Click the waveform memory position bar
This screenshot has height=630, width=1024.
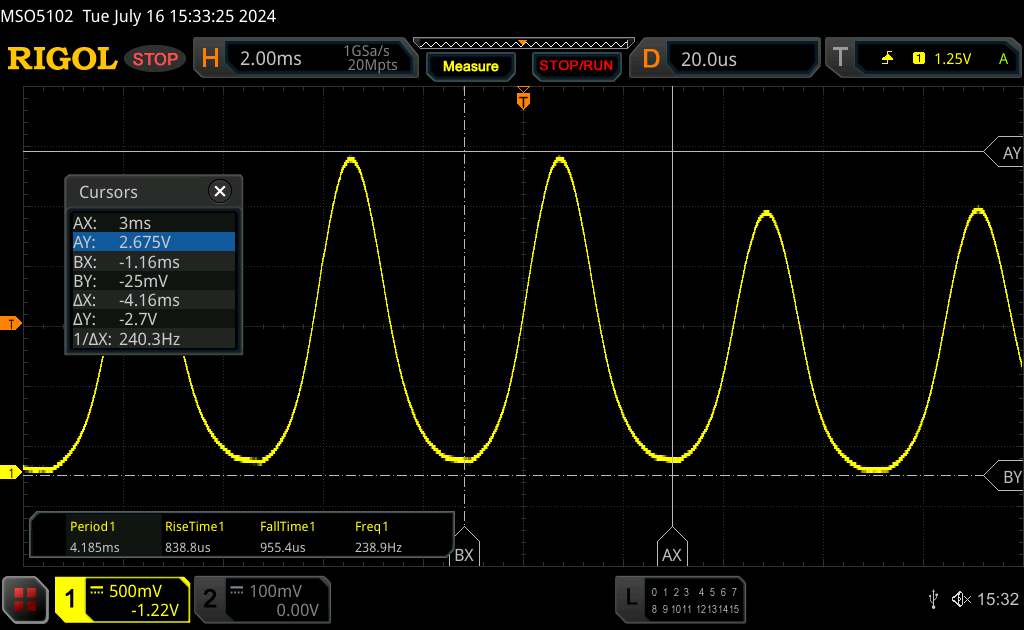[524, 44]
